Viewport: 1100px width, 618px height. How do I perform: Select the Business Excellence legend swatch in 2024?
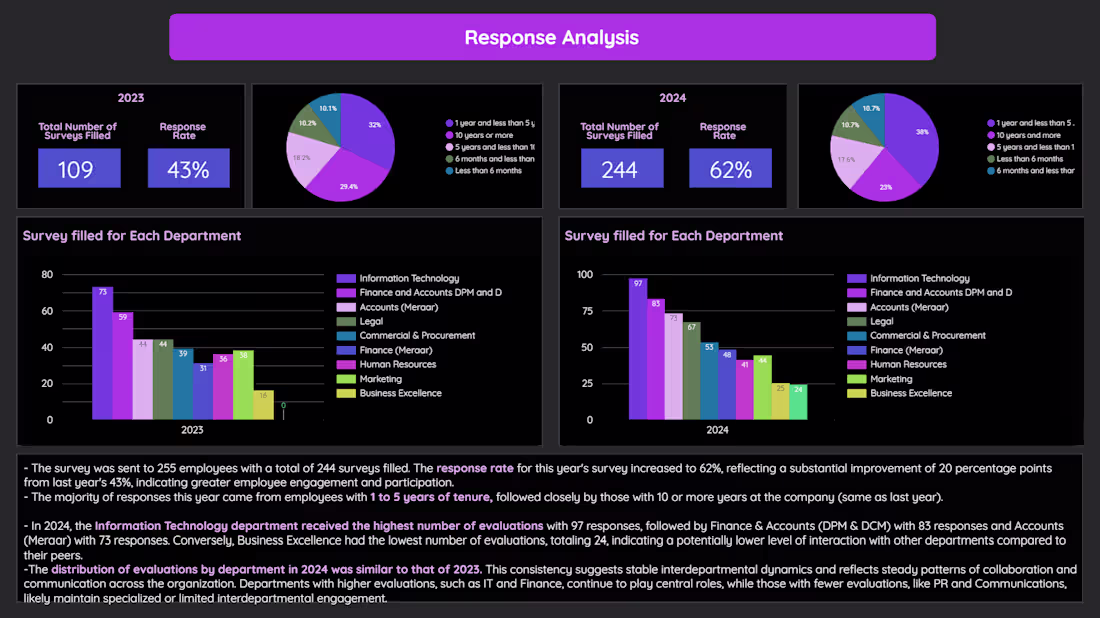point(856,394)
